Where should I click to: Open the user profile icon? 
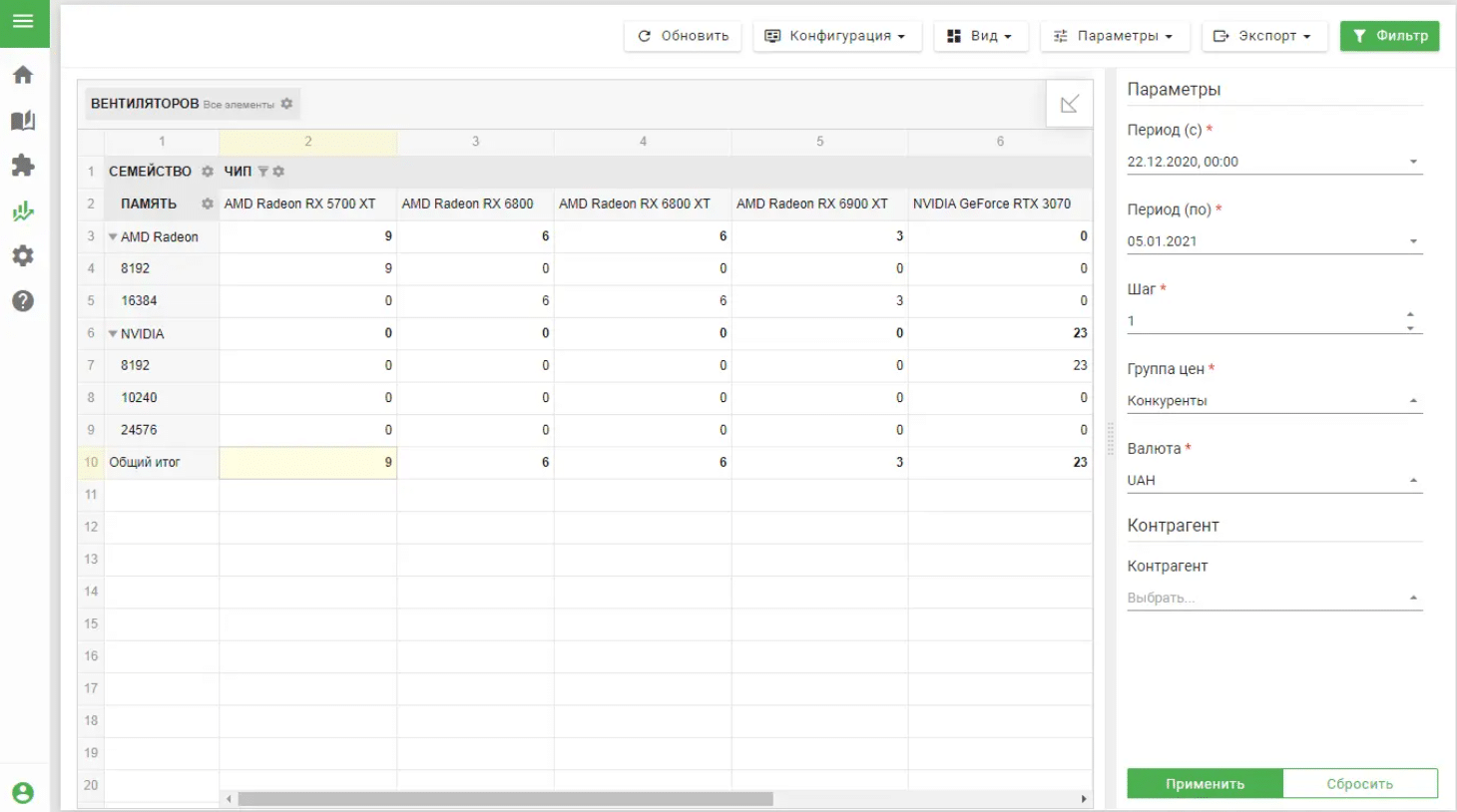point(23,793)
